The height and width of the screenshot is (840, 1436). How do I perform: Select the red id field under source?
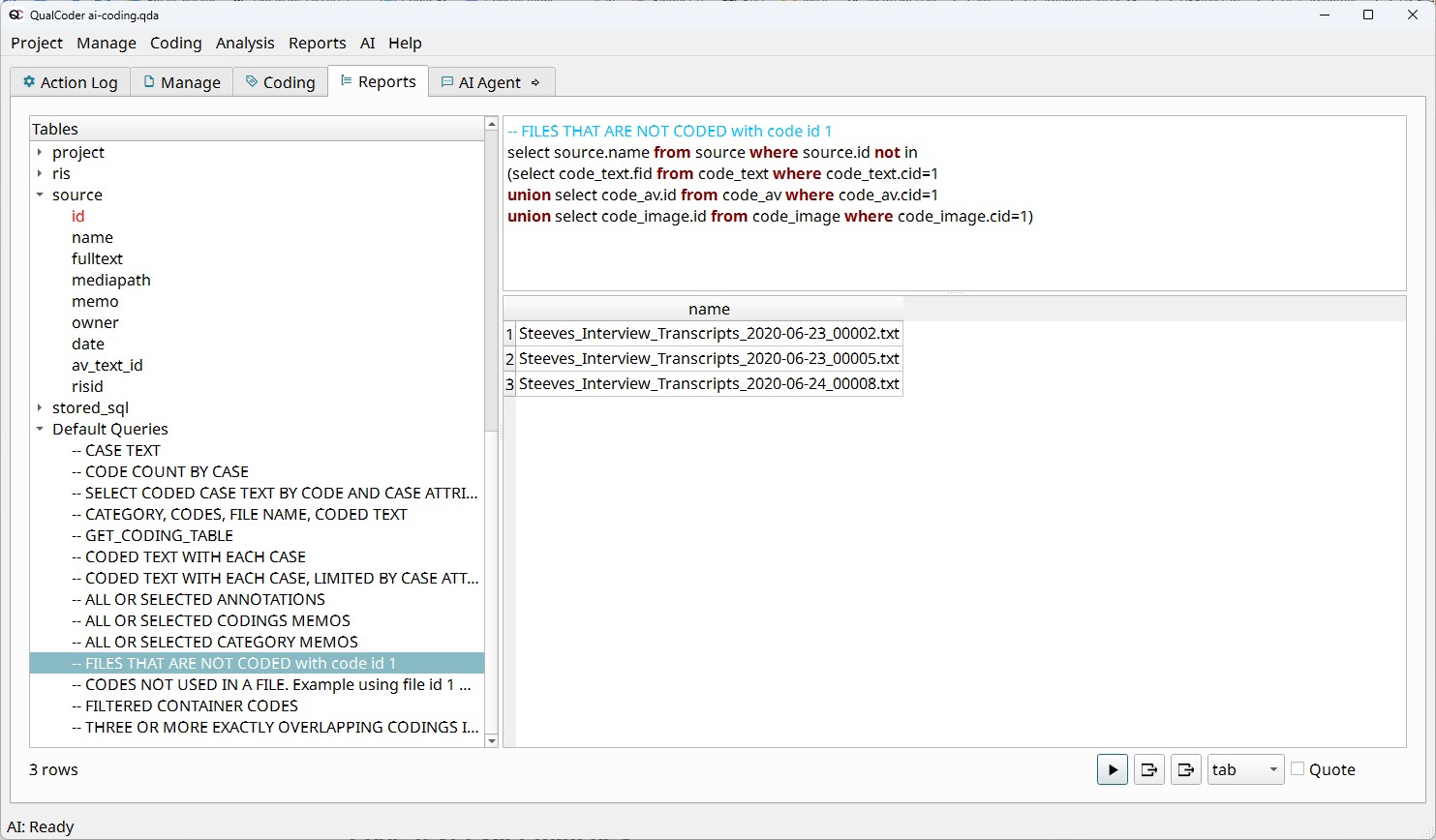click(78, 216)
